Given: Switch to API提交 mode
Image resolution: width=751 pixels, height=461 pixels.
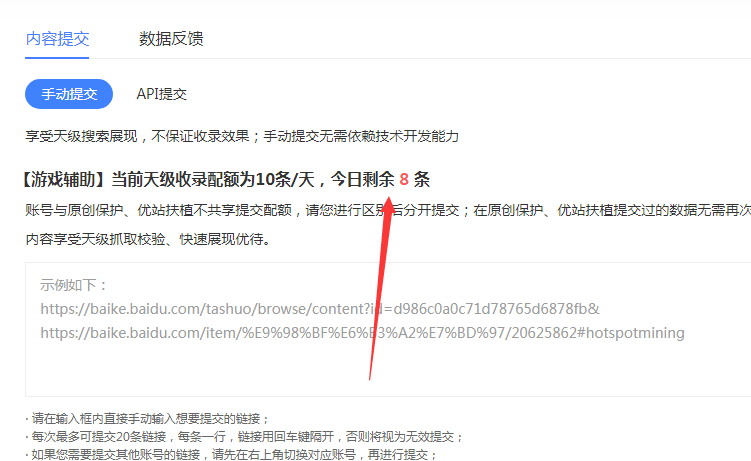Looking at the screenshot, I should [161, 94].
